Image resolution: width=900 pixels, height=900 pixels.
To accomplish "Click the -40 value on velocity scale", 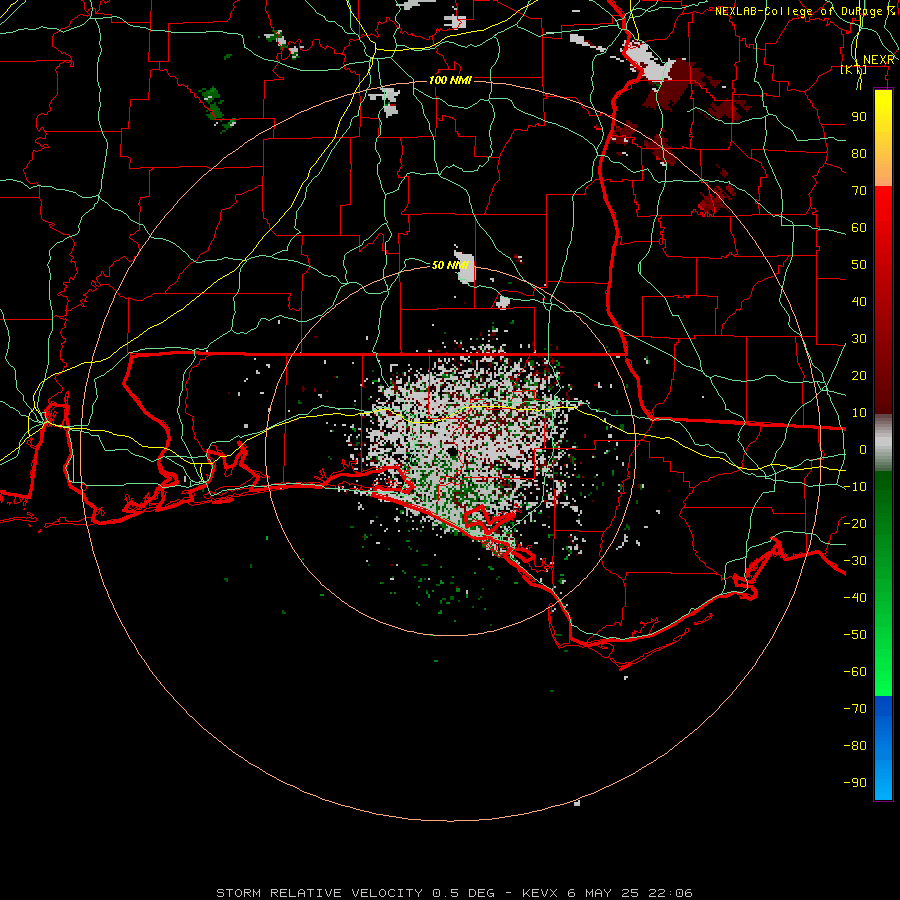I will click(x=855, y=598).
